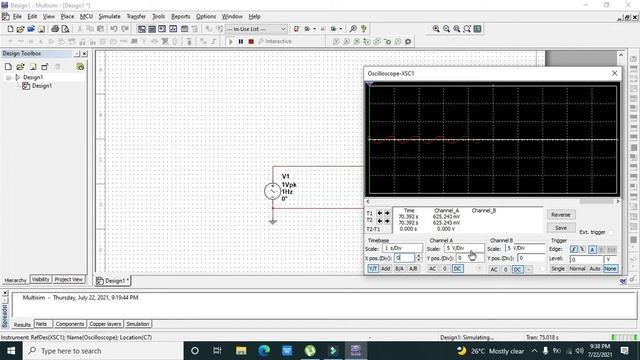Click the Channel A Scale field
This screenshot has height=360, width=640.
pyautogui.click(x=464, y=248)
